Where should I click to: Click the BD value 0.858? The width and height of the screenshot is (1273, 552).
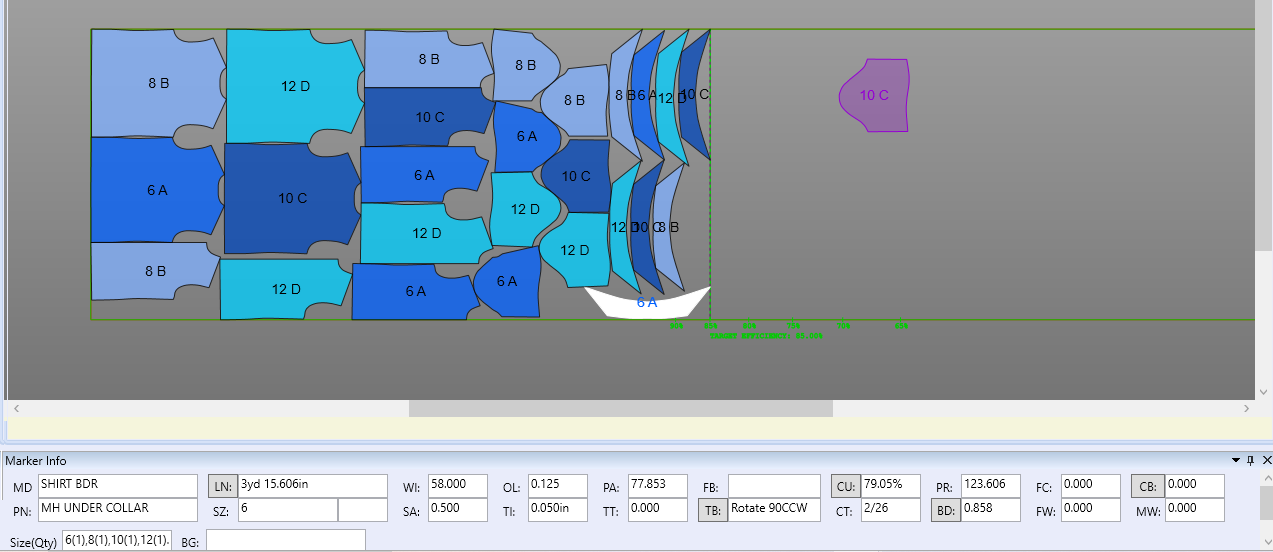point(991,509)
